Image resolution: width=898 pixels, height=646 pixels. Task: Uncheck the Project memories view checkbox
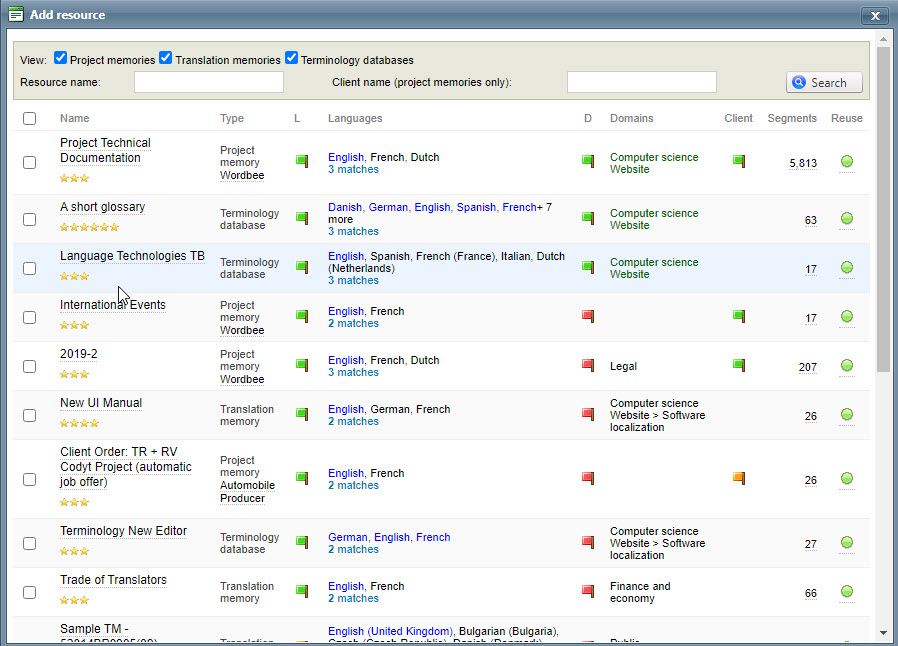pyautogui.click(x=61, y=58)
